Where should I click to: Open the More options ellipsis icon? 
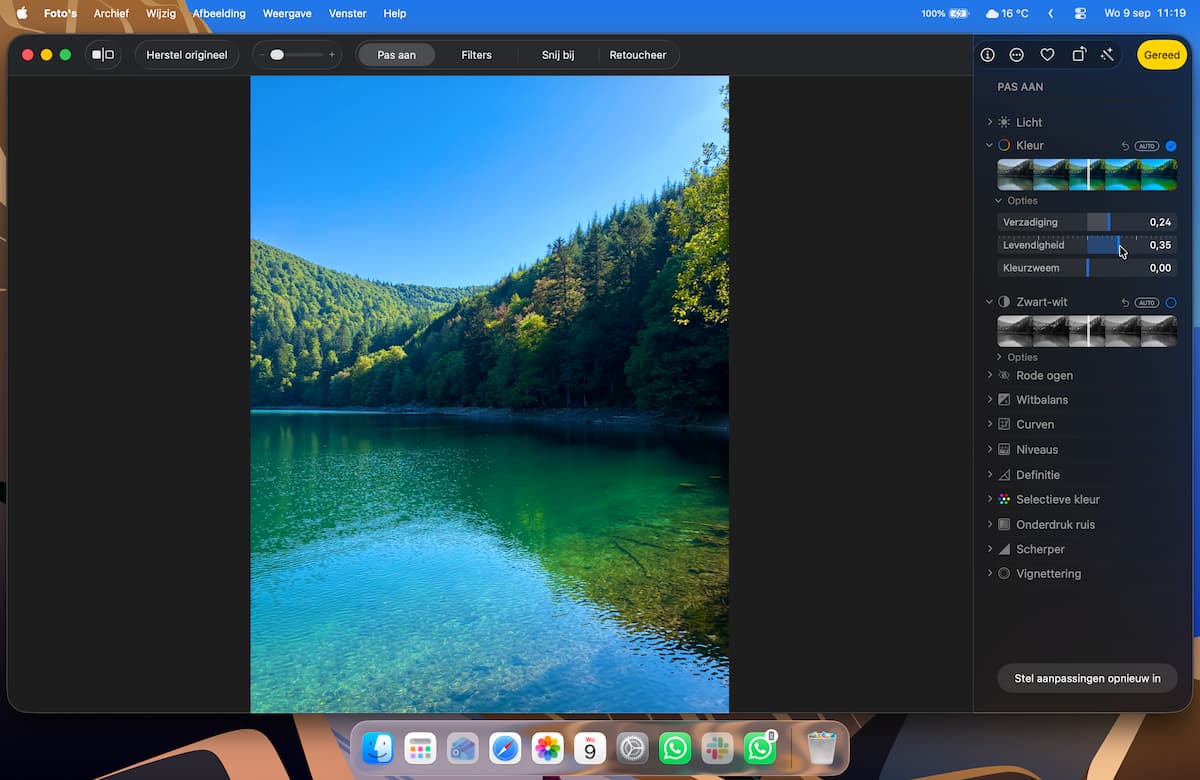1017,55
